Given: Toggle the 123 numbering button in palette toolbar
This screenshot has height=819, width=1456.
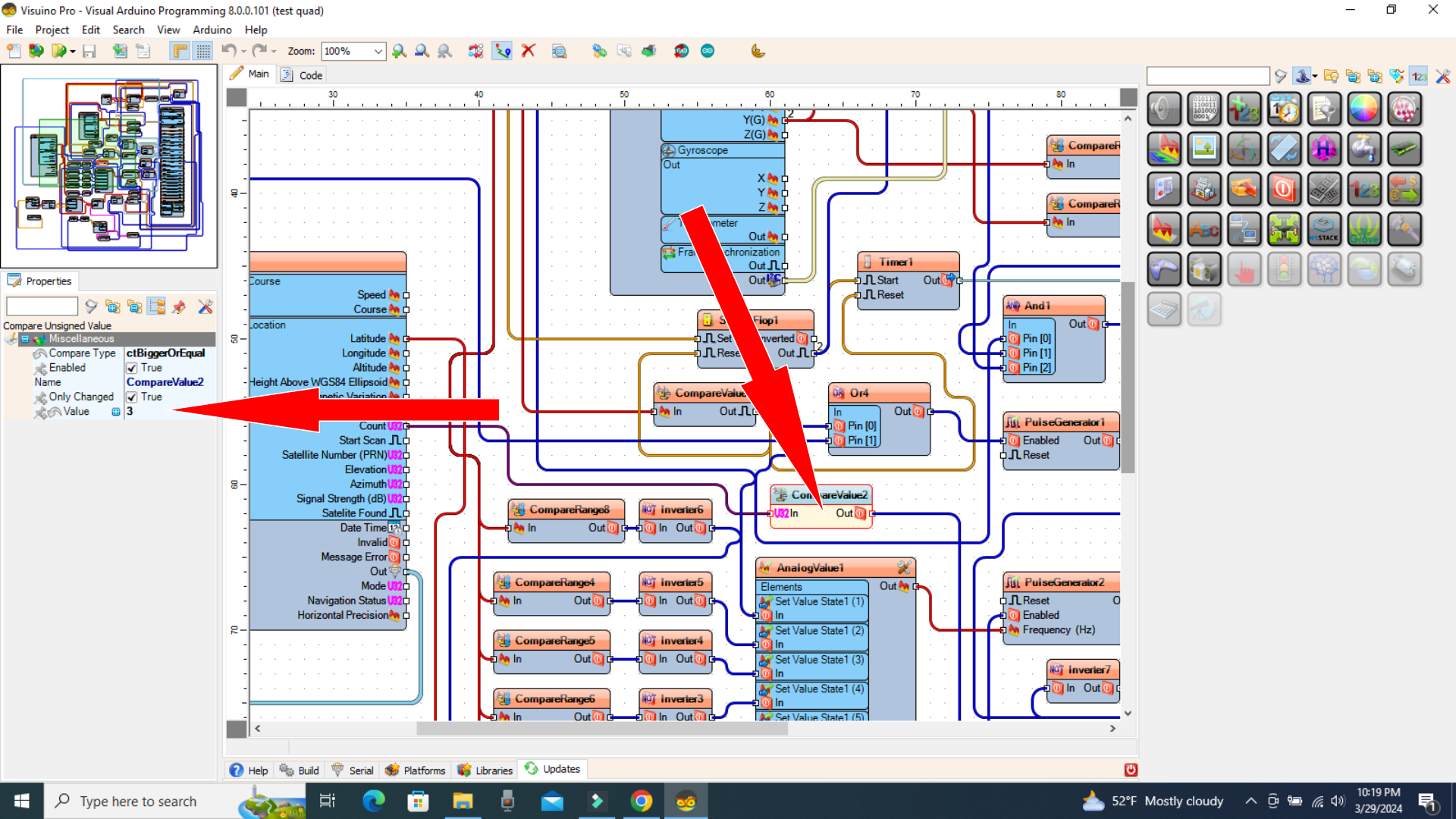Looking at the screenshot, I should pos(1419,76).
